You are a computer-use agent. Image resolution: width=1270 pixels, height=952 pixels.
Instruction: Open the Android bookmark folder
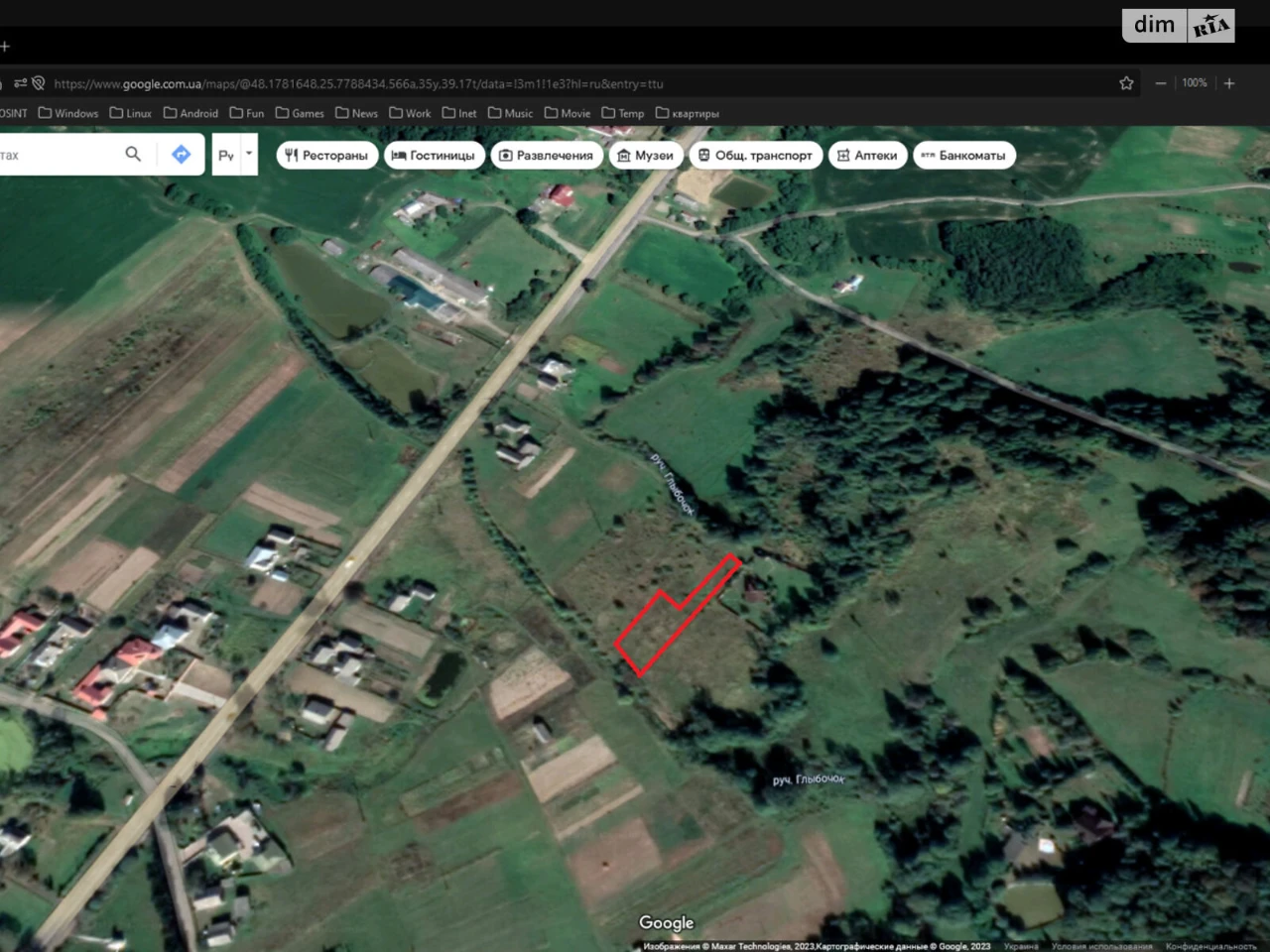(x=190, y=113)
